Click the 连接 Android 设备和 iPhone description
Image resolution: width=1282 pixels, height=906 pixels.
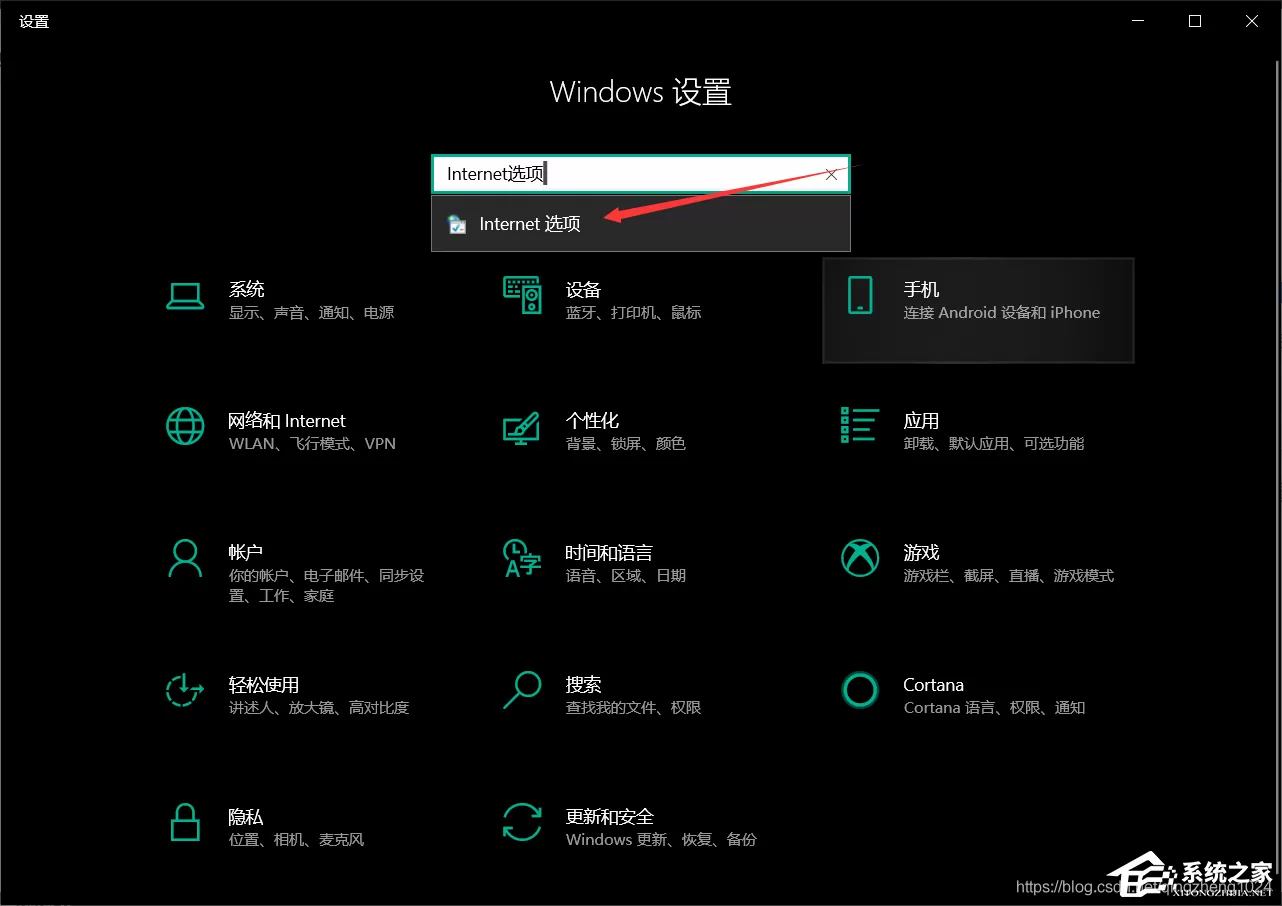click(x=1002, y=313)
